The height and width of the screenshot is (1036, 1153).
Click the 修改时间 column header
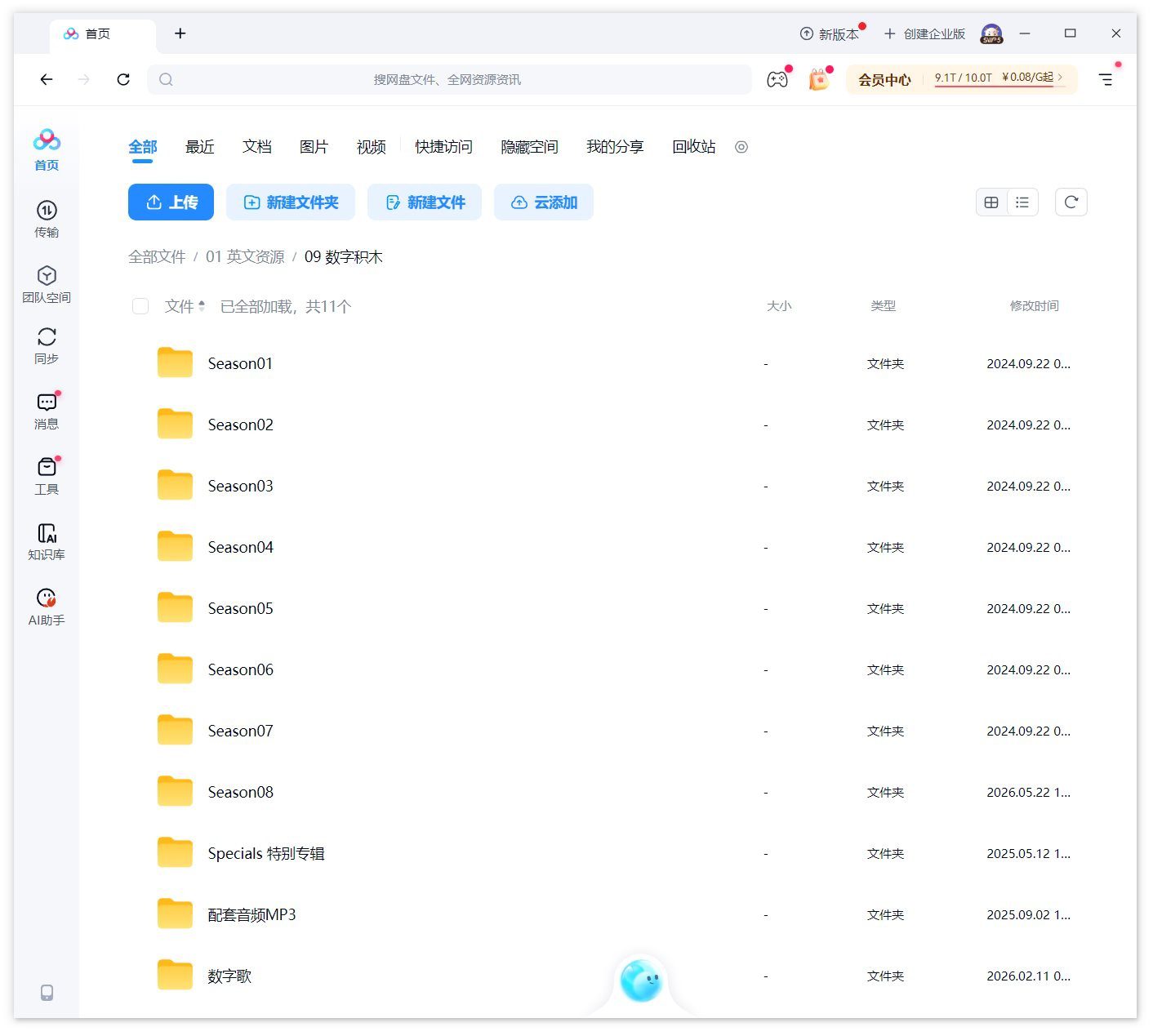[1034, 306]
